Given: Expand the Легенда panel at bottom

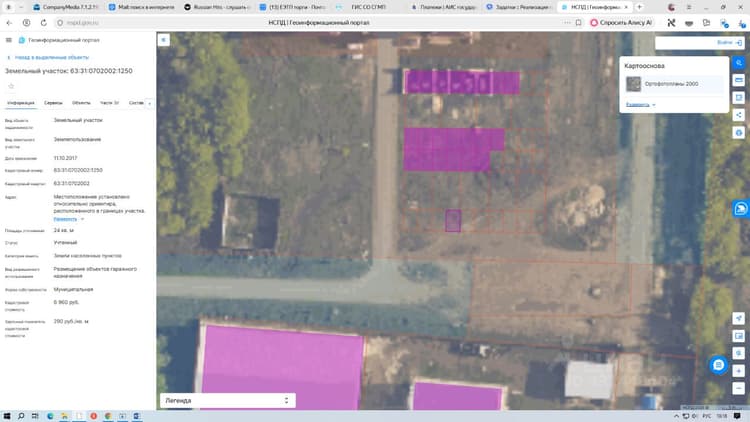Looking at the screenshot, I should (228, 400).
